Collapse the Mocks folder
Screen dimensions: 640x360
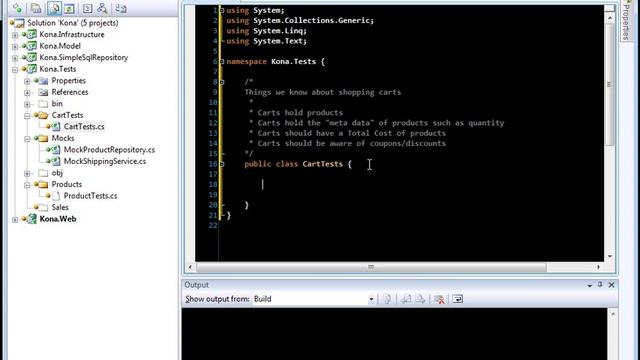coord(27,138)
